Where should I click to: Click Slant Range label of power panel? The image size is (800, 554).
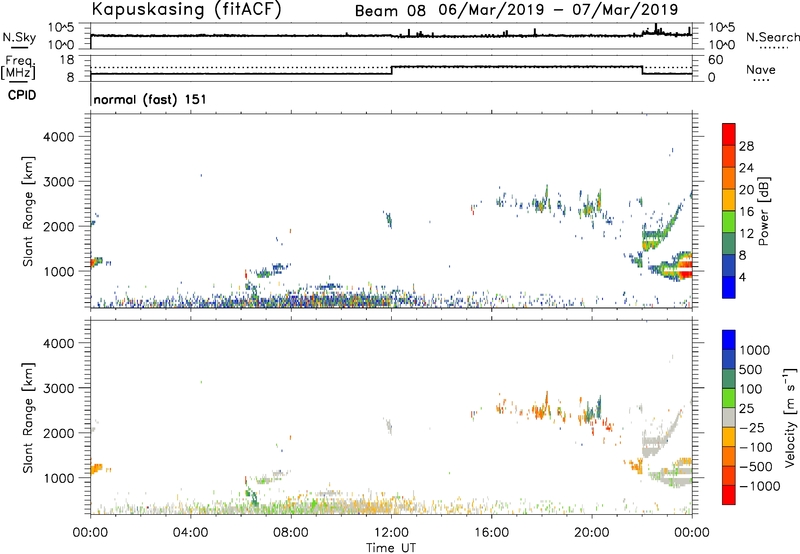point(28,211)
